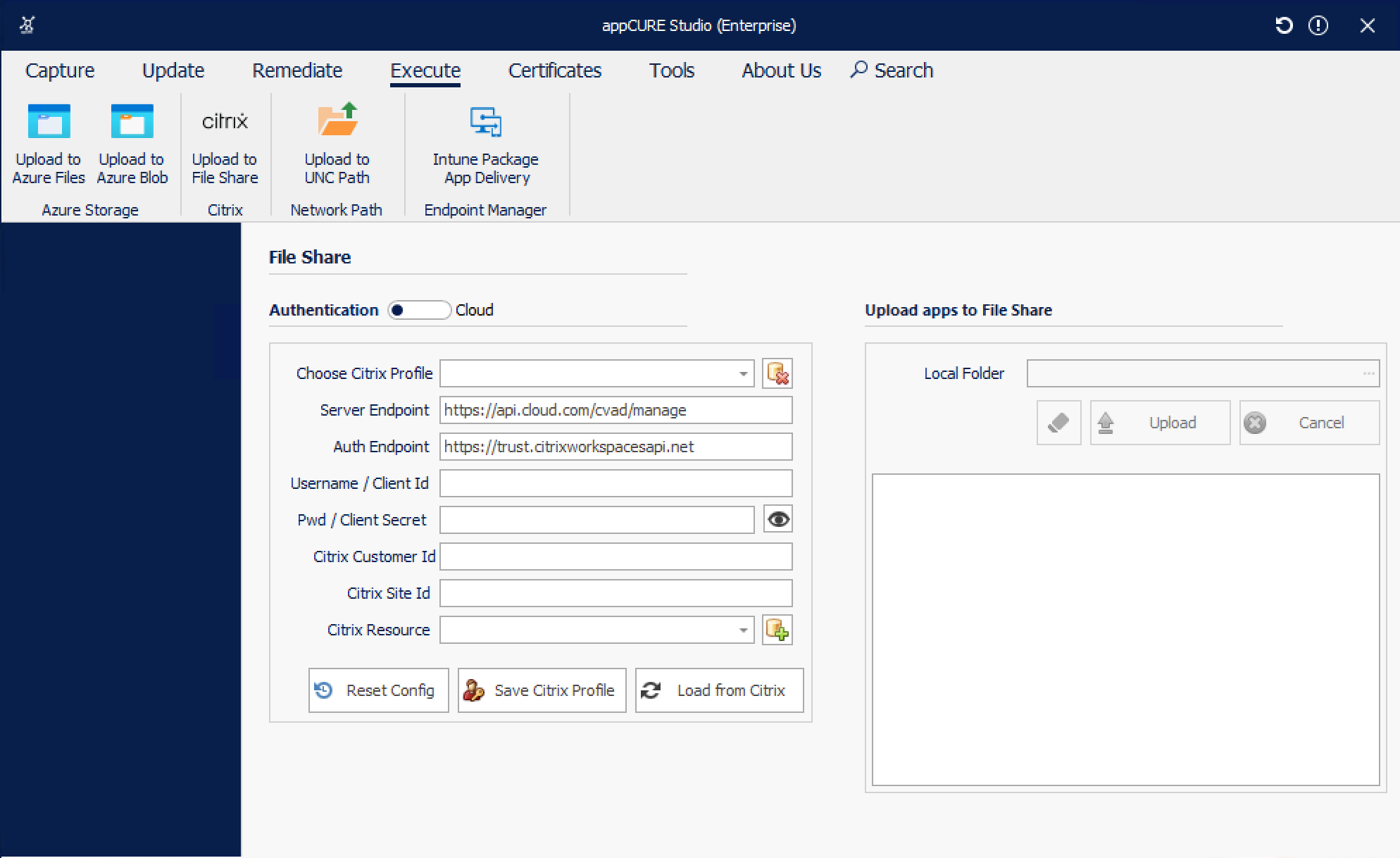Screen dimensions: 1400x858
Task: Focus the Citrix Customer Id field
Action: pyautogui.click(x=615, y=557)
